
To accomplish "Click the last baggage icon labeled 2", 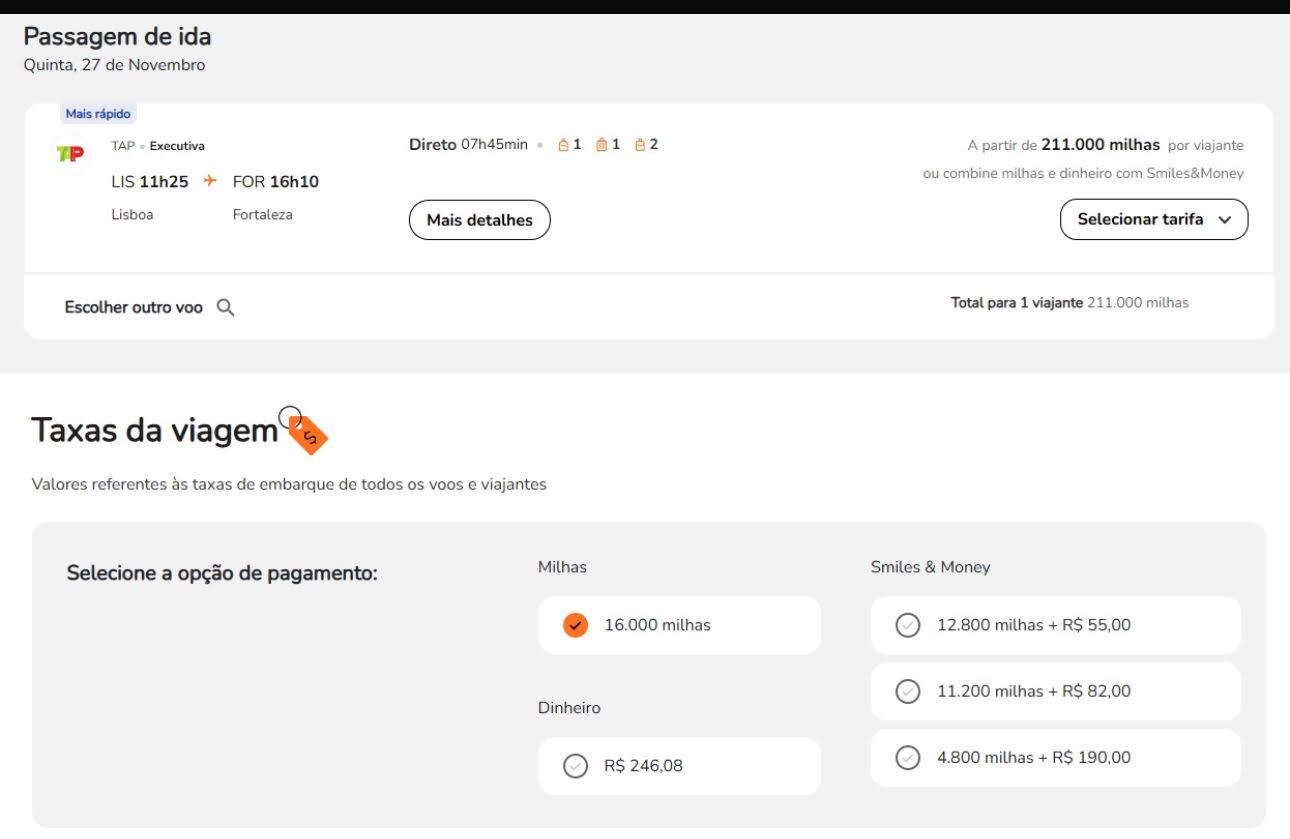I will (x=640, y=145).
